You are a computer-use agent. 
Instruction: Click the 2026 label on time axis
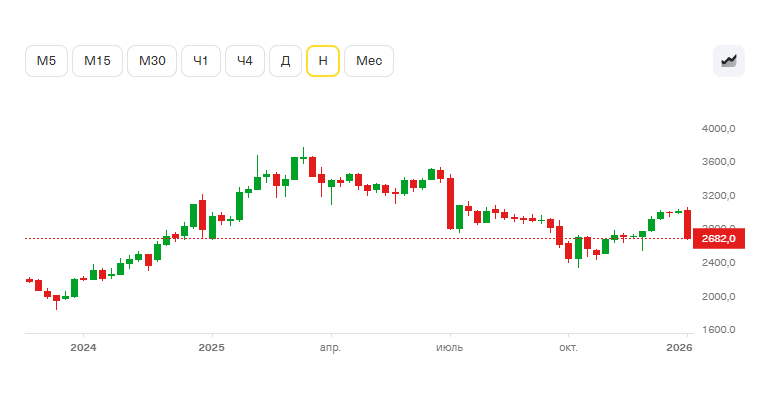pyautogui.click(x=679, y=348)
